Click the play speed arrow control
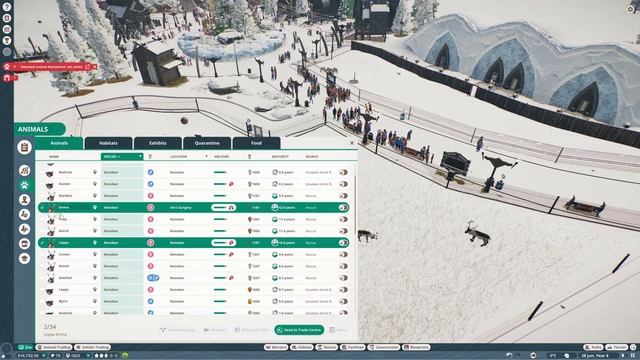Viewport: 640px width, 360px height. 623,356
